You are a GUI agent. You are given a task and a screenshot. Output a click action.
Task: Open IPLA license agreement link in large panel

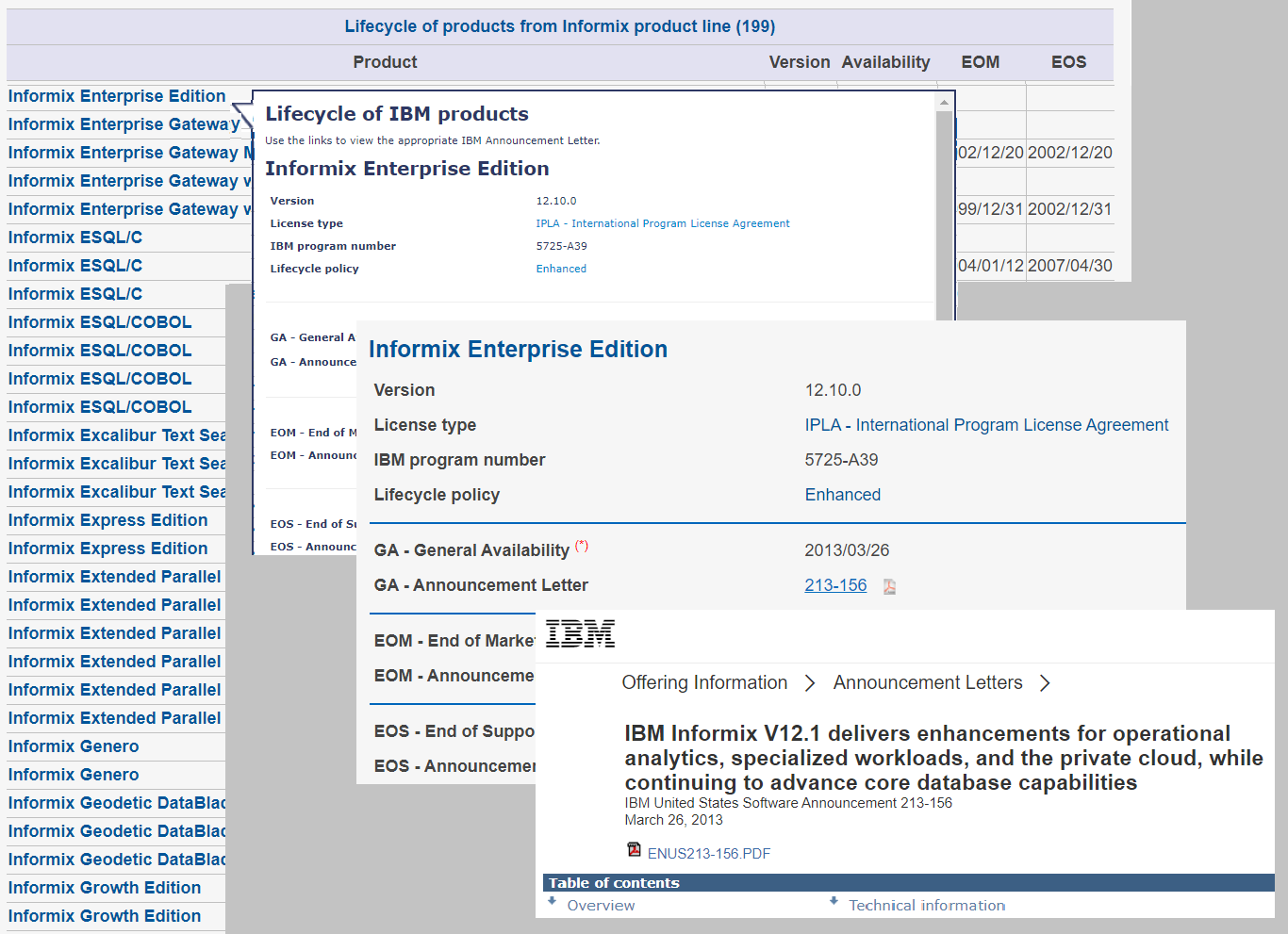[x=986, y=425]
